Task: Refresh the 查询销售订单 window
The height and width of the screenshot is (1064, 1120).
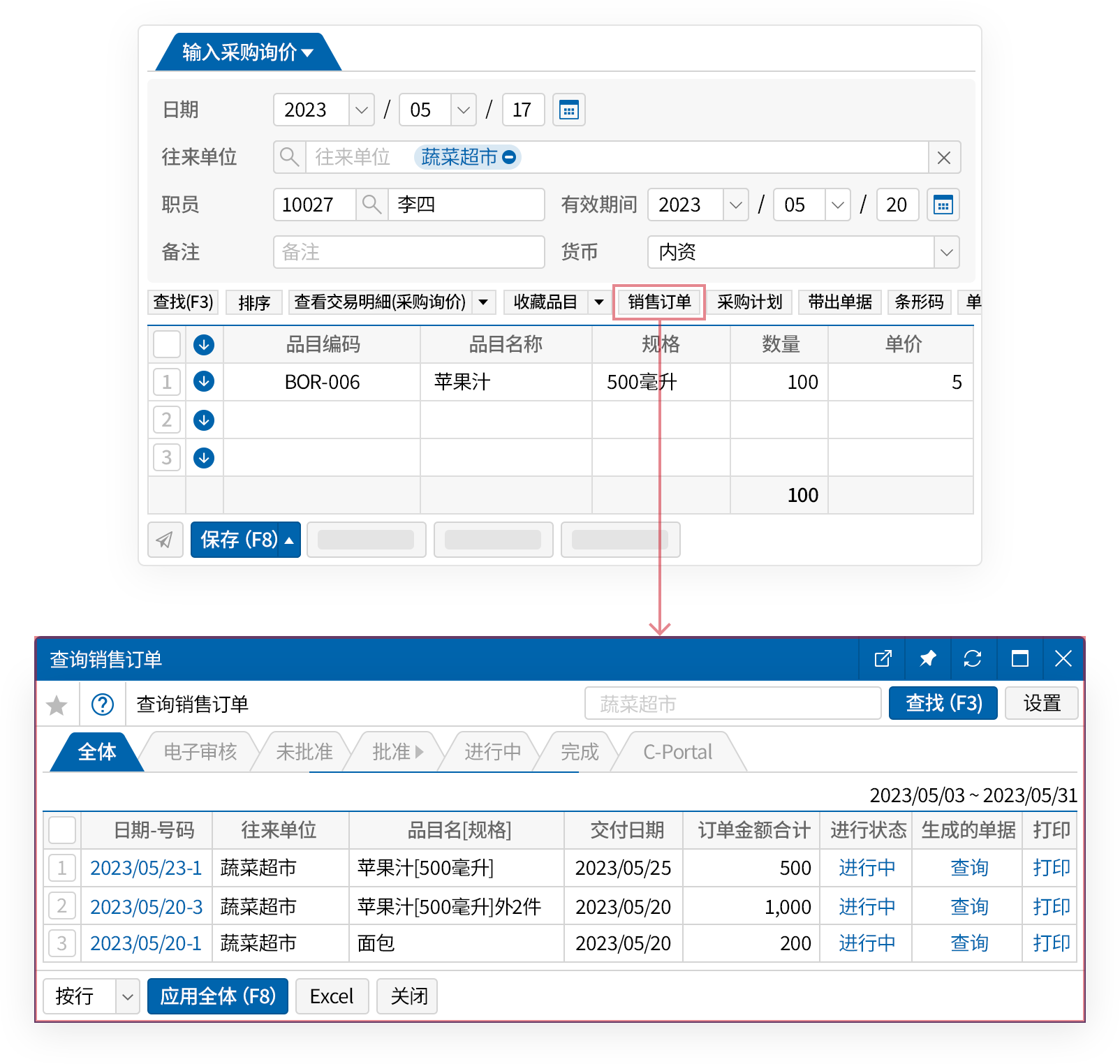Action: click(x=972, y=658)
